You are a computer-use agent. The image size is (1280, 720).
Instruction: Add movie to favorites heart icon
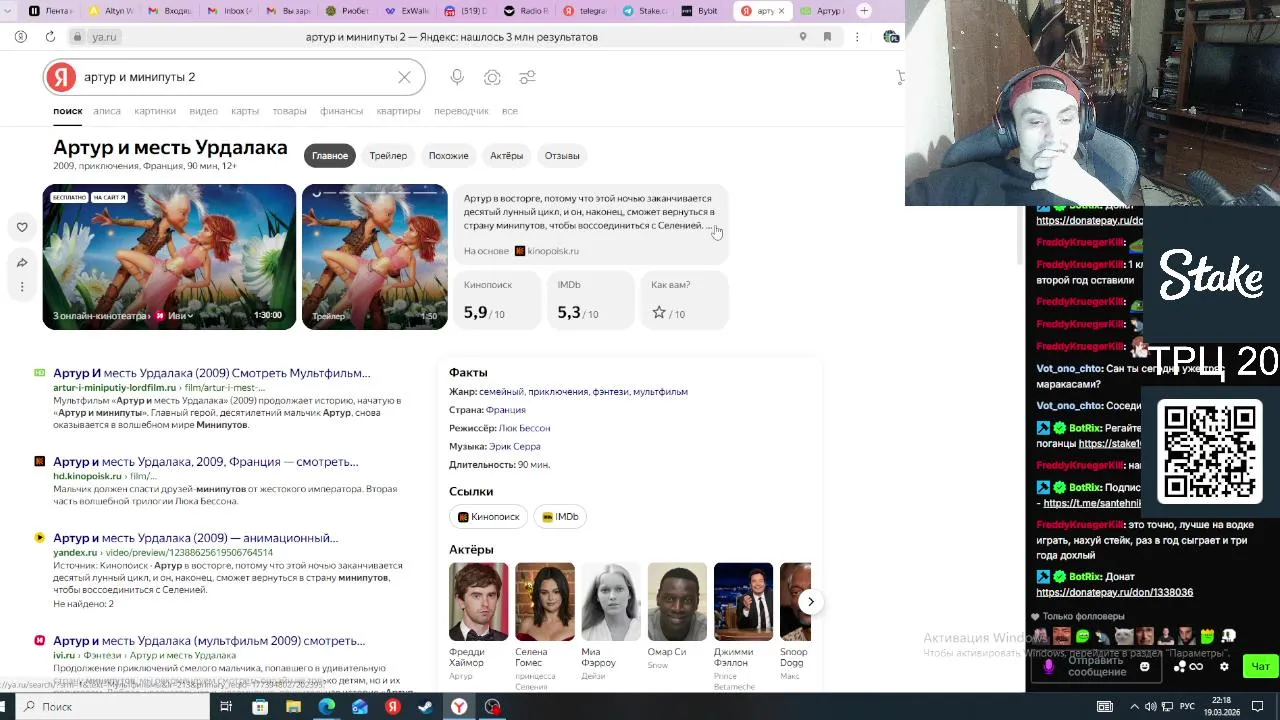(22, 227)
